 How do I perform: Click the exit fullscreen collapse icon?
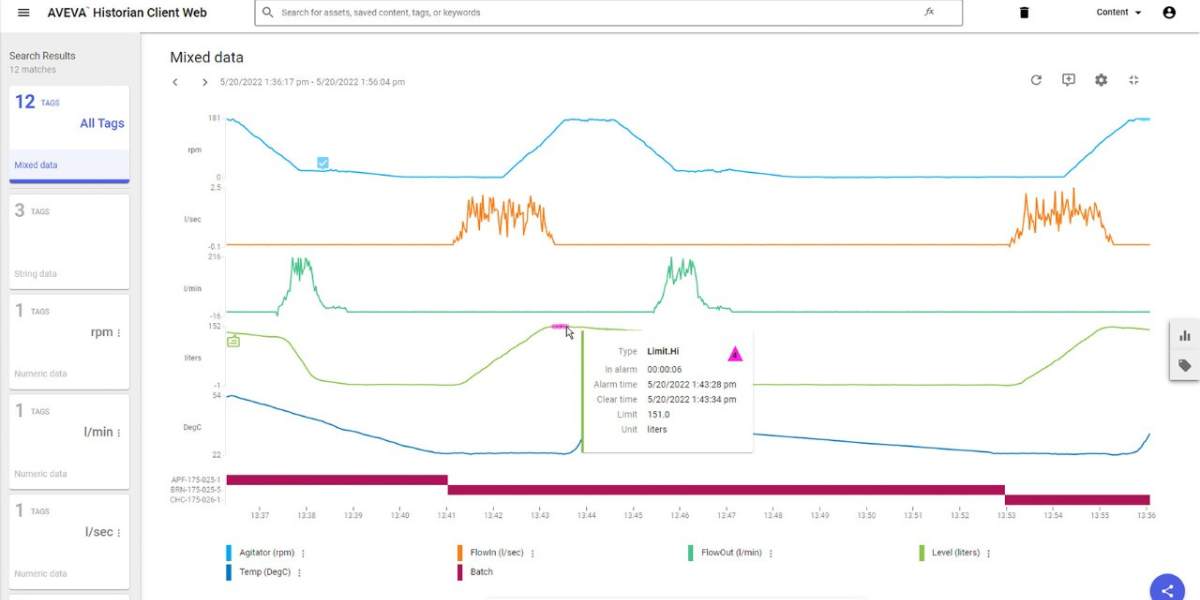click(1134, 80)
